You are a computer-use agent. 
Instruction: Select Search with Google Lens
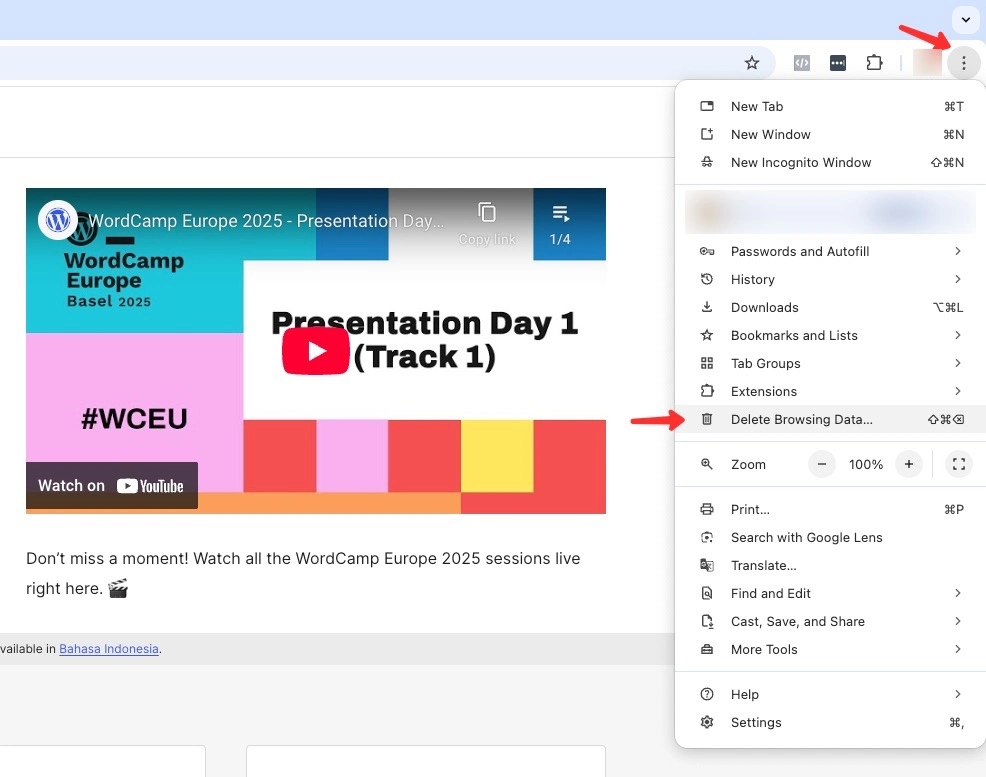(x=831, y=537)
